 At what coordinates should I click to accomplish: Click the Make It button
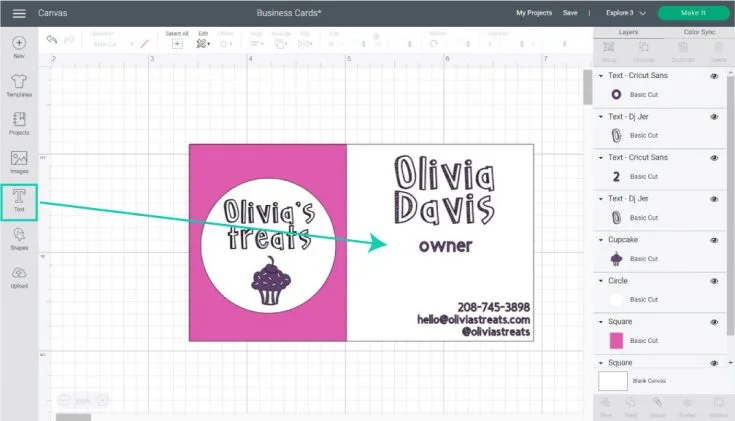point(692,13)
